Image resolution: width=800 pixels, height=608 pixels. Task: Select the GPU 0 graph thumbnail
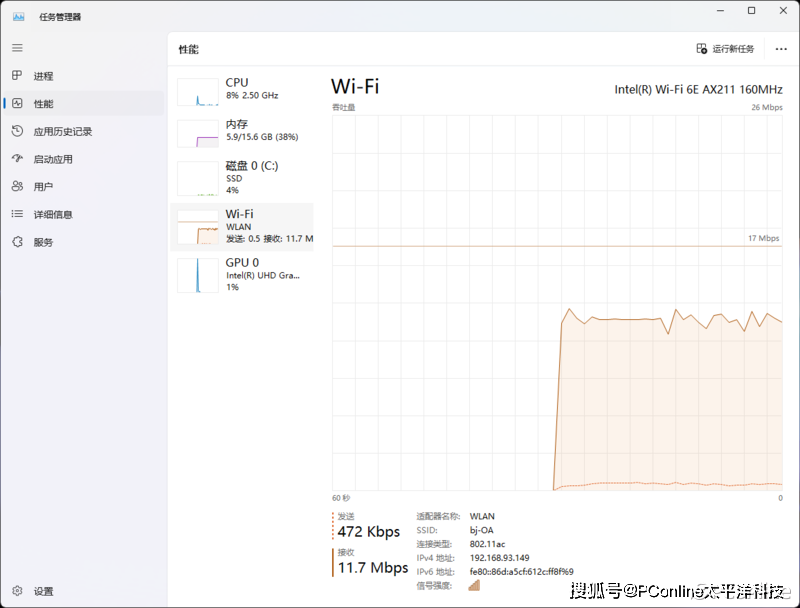tap(198, 275)
